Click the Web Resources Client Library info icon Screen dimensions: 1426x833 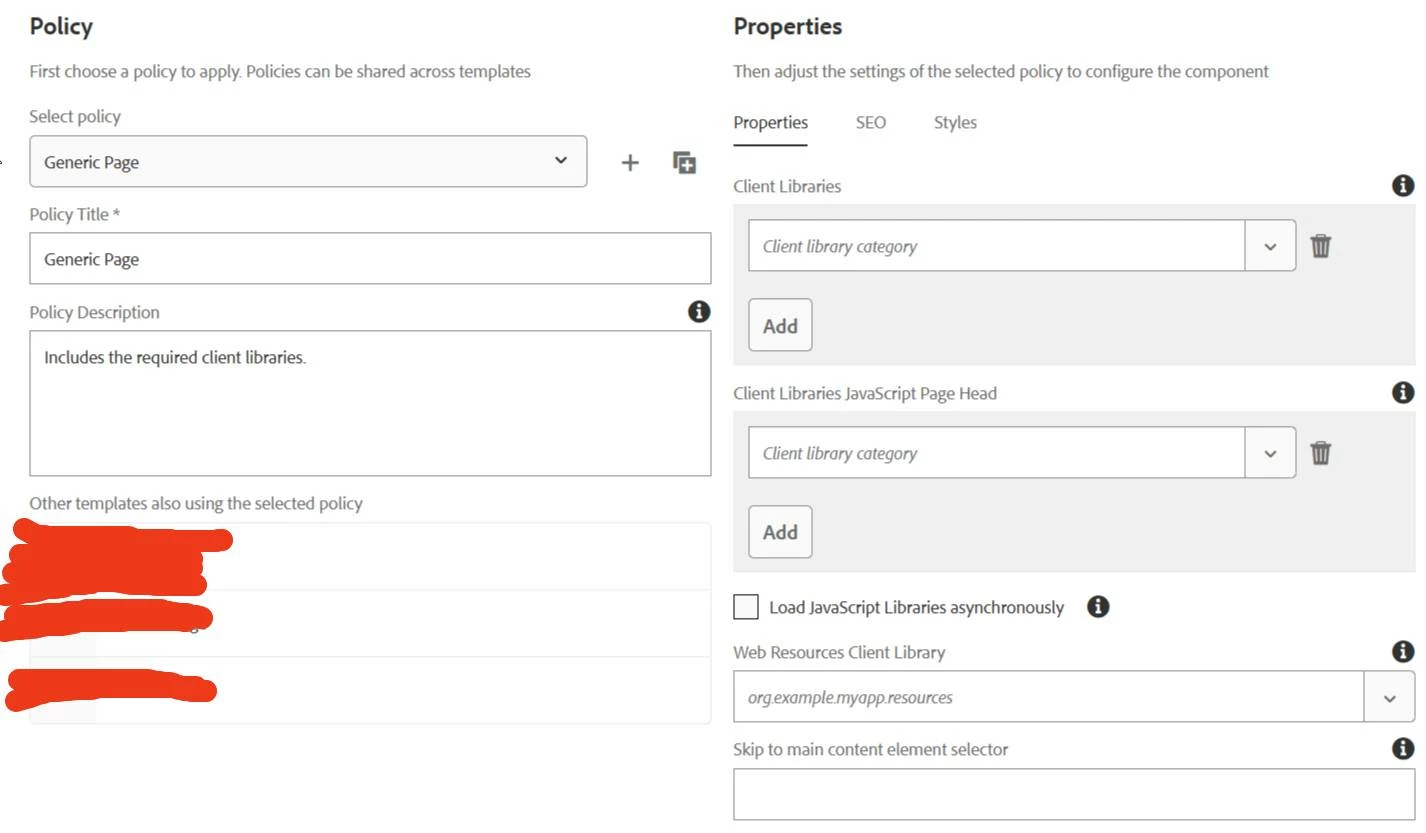click(1403, 652)
